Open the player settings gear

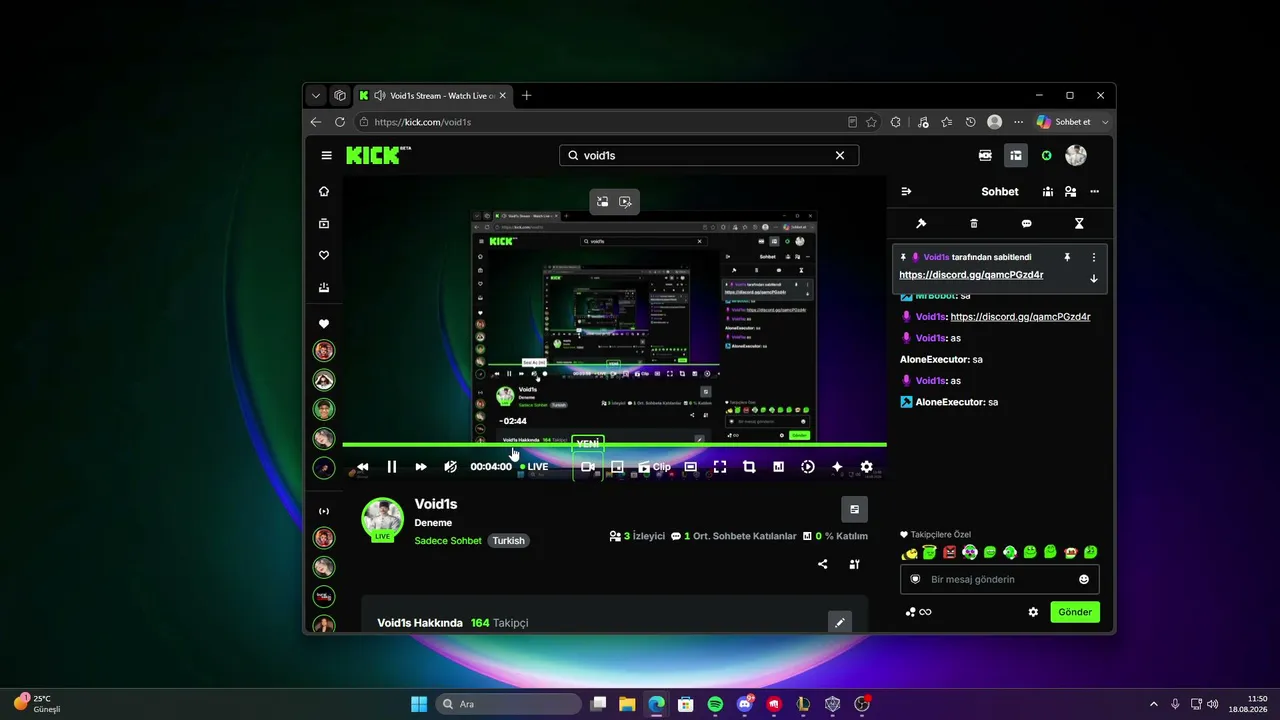(x=866, y=467)
